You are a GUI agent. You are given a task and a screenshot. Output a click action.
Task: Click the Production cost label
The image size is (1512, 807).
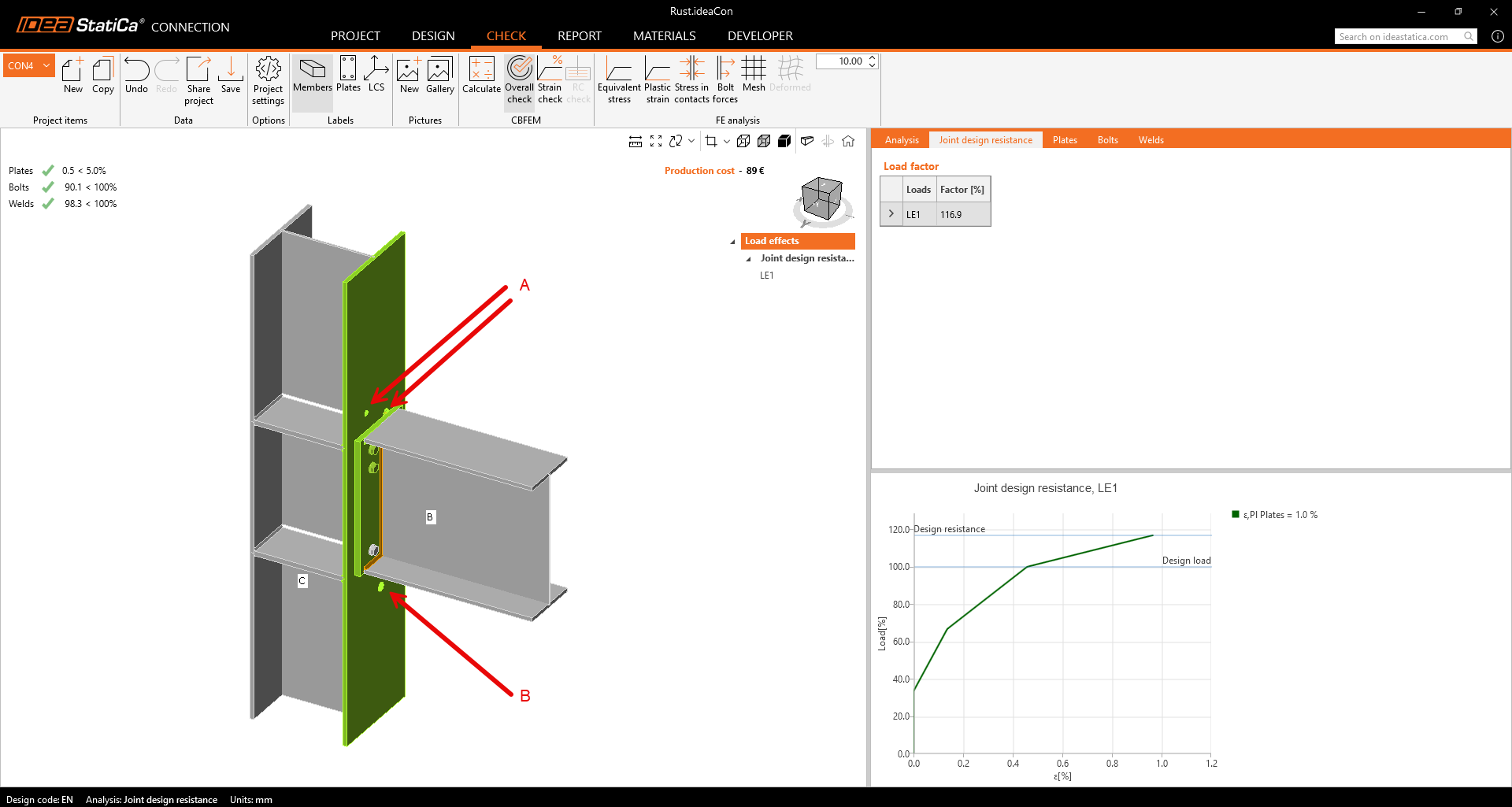point(699,171)
